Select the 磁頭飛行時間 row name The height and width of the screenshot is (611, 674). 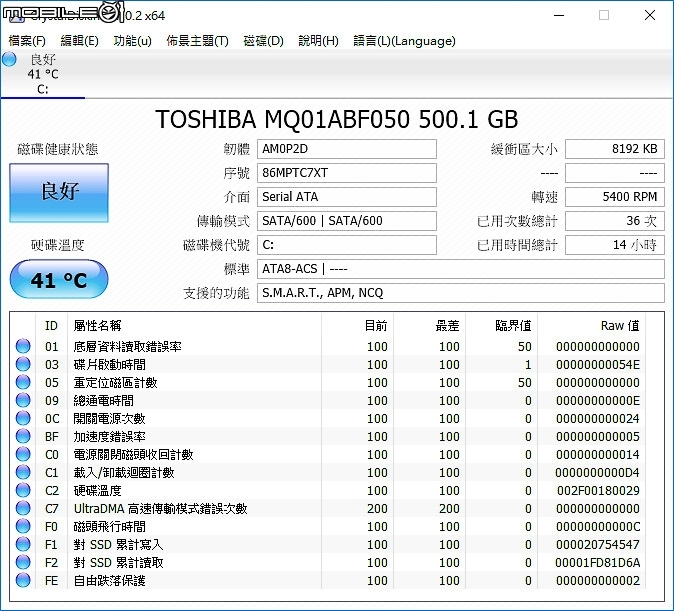(109, 527)
